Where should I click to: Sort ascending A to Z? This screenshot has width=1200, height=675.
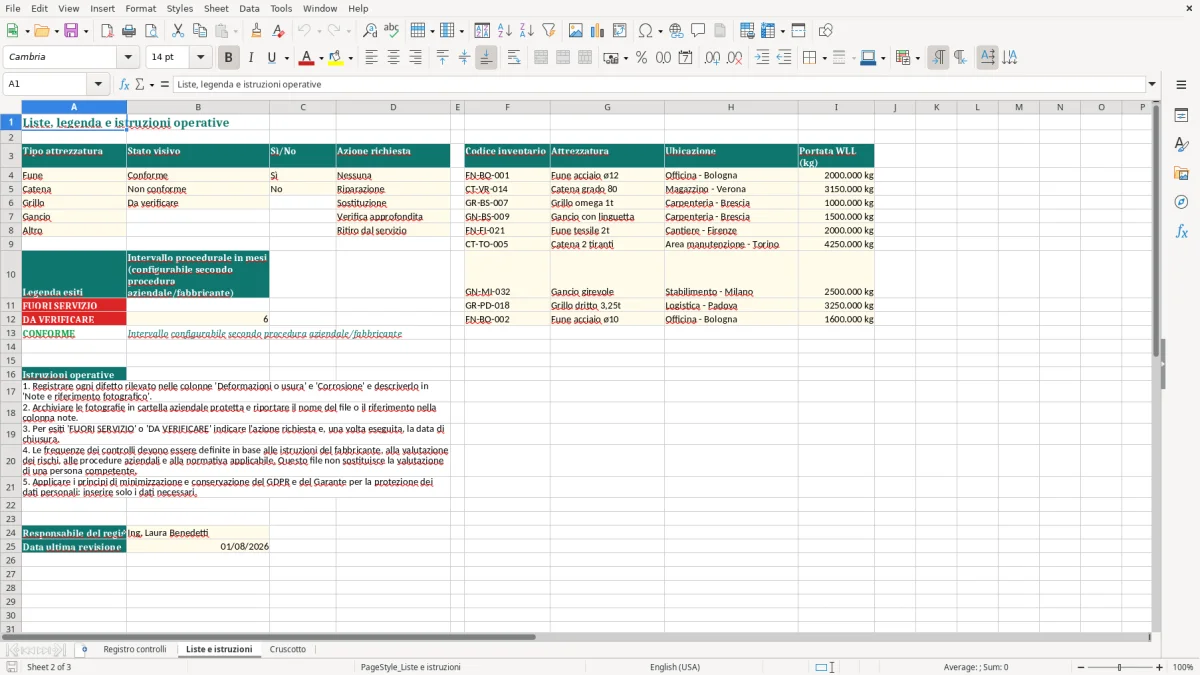click(505, 31)
